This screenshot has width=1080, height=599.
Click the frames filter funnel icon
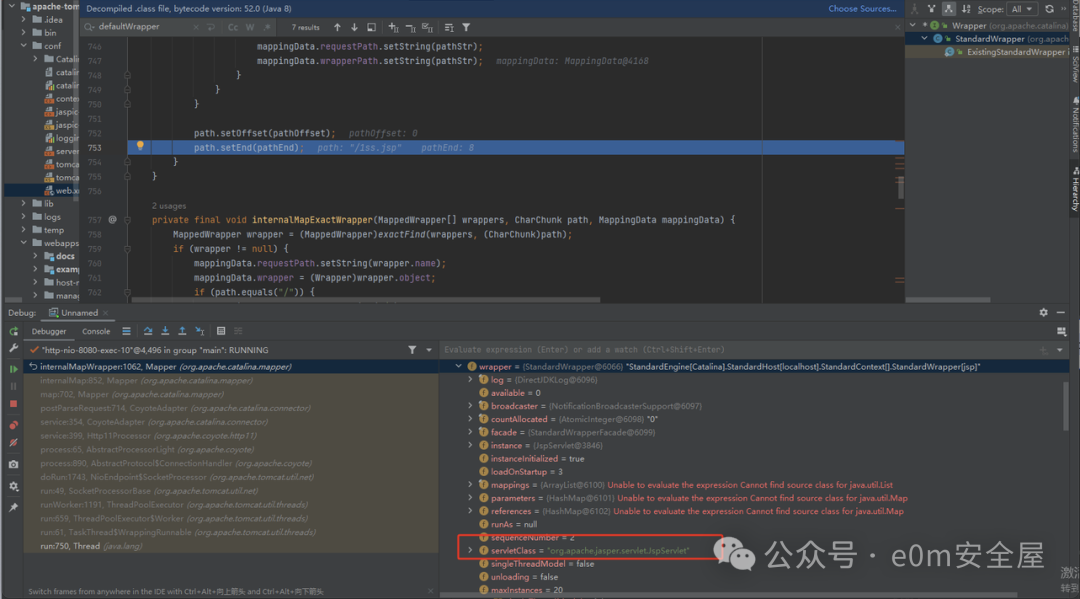pos(412,350)
